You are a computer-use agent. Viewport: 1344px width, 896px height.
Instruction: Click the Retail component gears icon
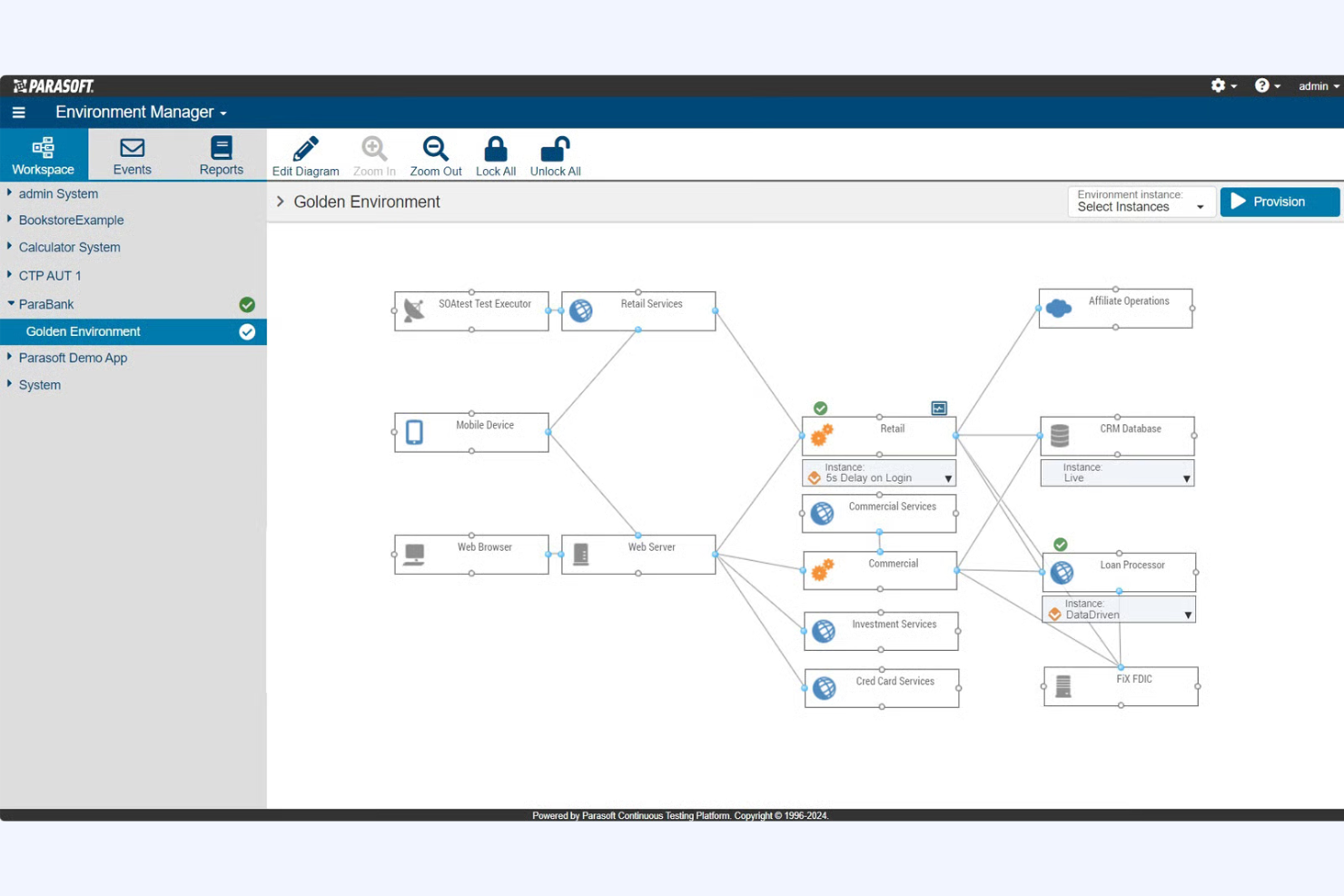822,435
